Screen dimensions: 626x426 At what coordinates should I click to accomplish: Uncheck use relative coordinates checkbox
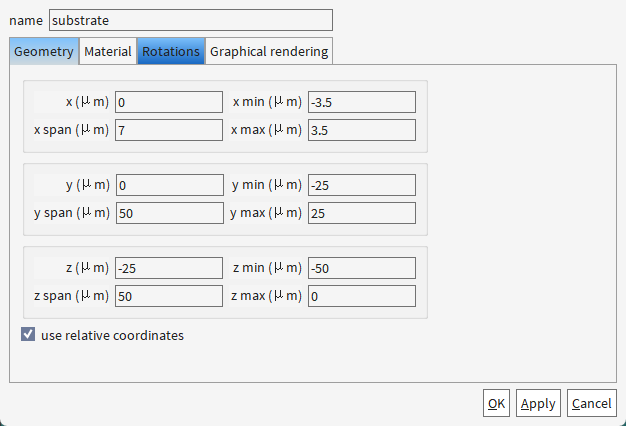click(28, 335)
